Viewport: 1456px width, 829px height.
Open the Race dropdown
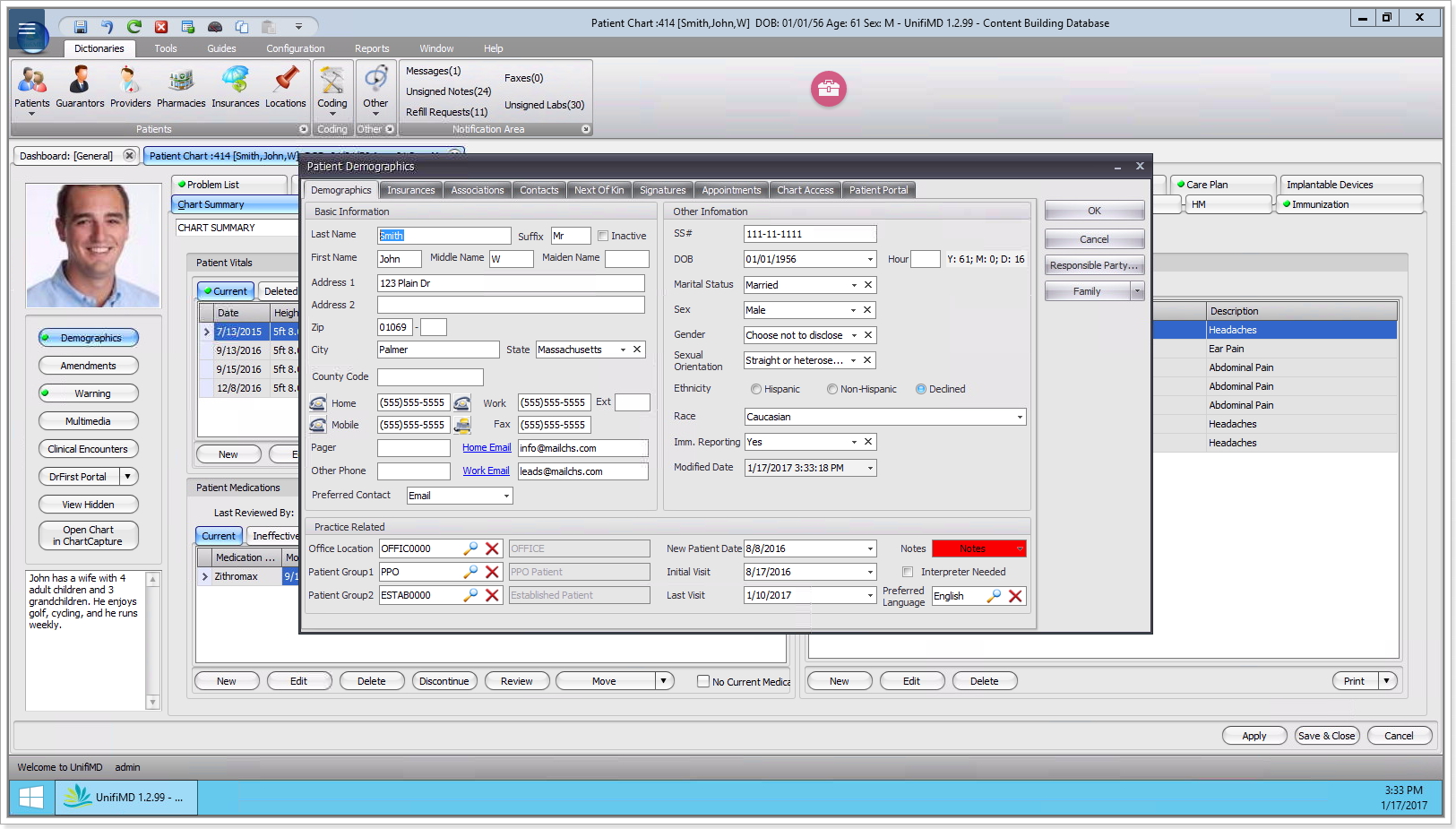coord(1020,417)
